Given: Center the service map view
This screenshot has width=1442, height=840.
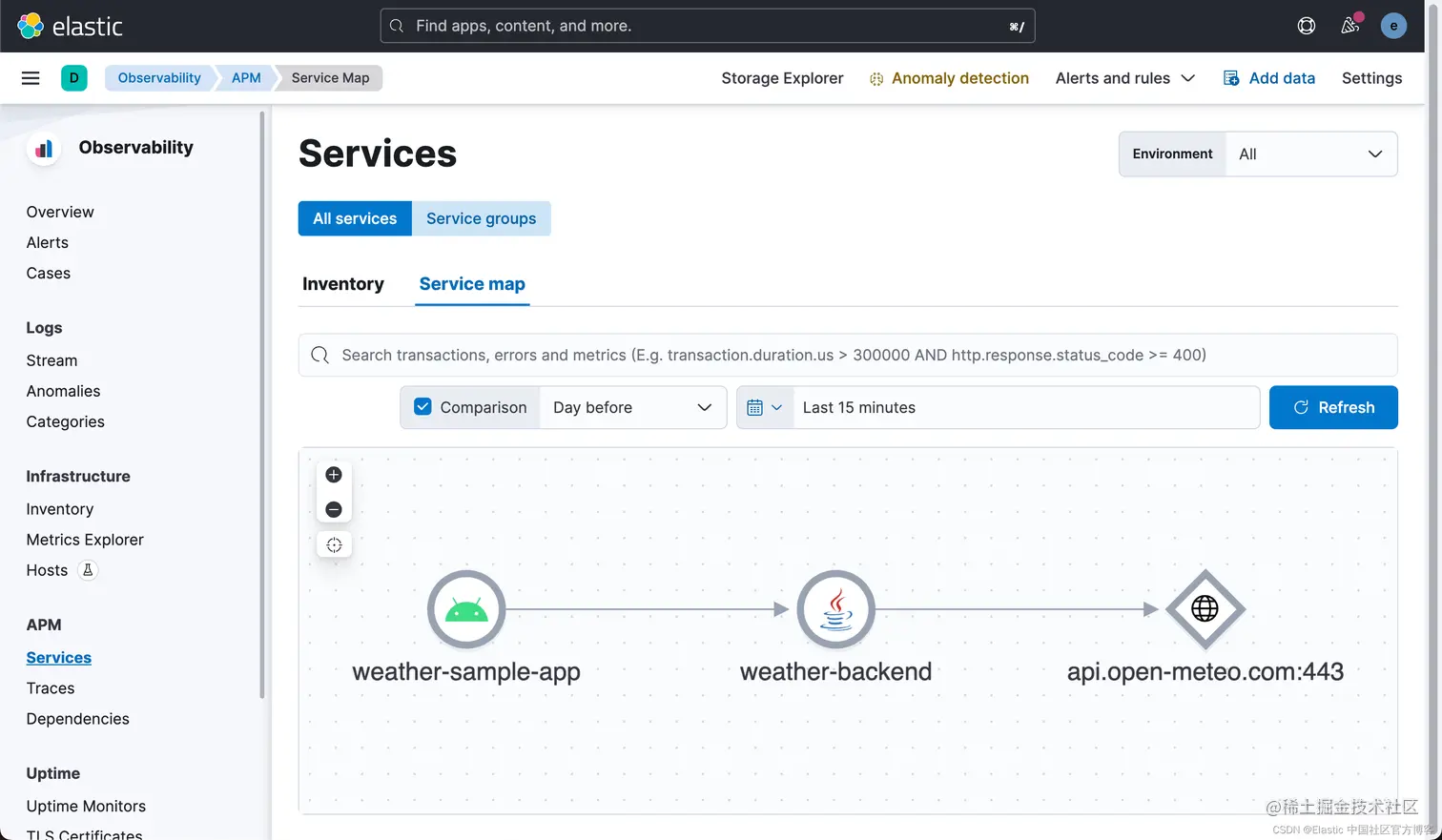Looking at the screenshot, I should coord(334,544).
